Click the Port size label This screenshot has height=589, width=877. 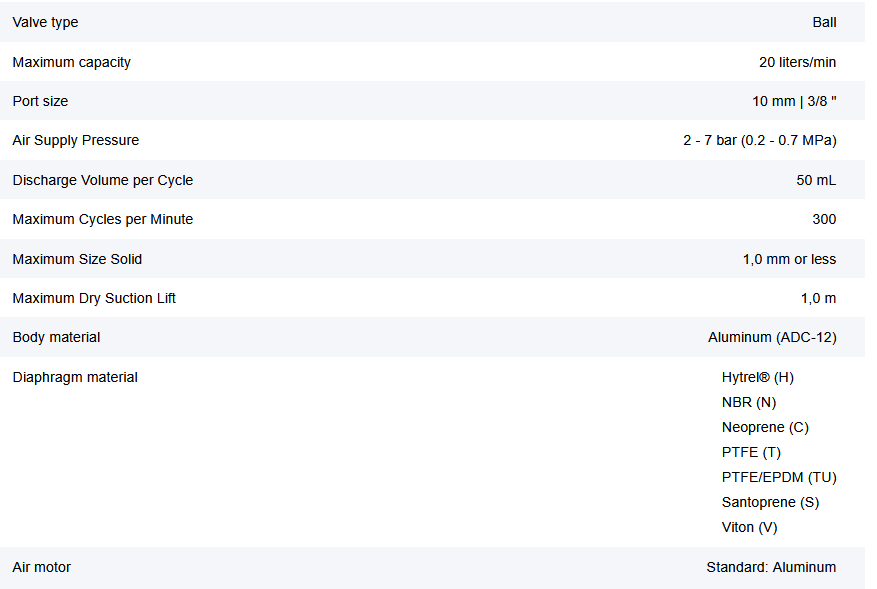point(40,101)
